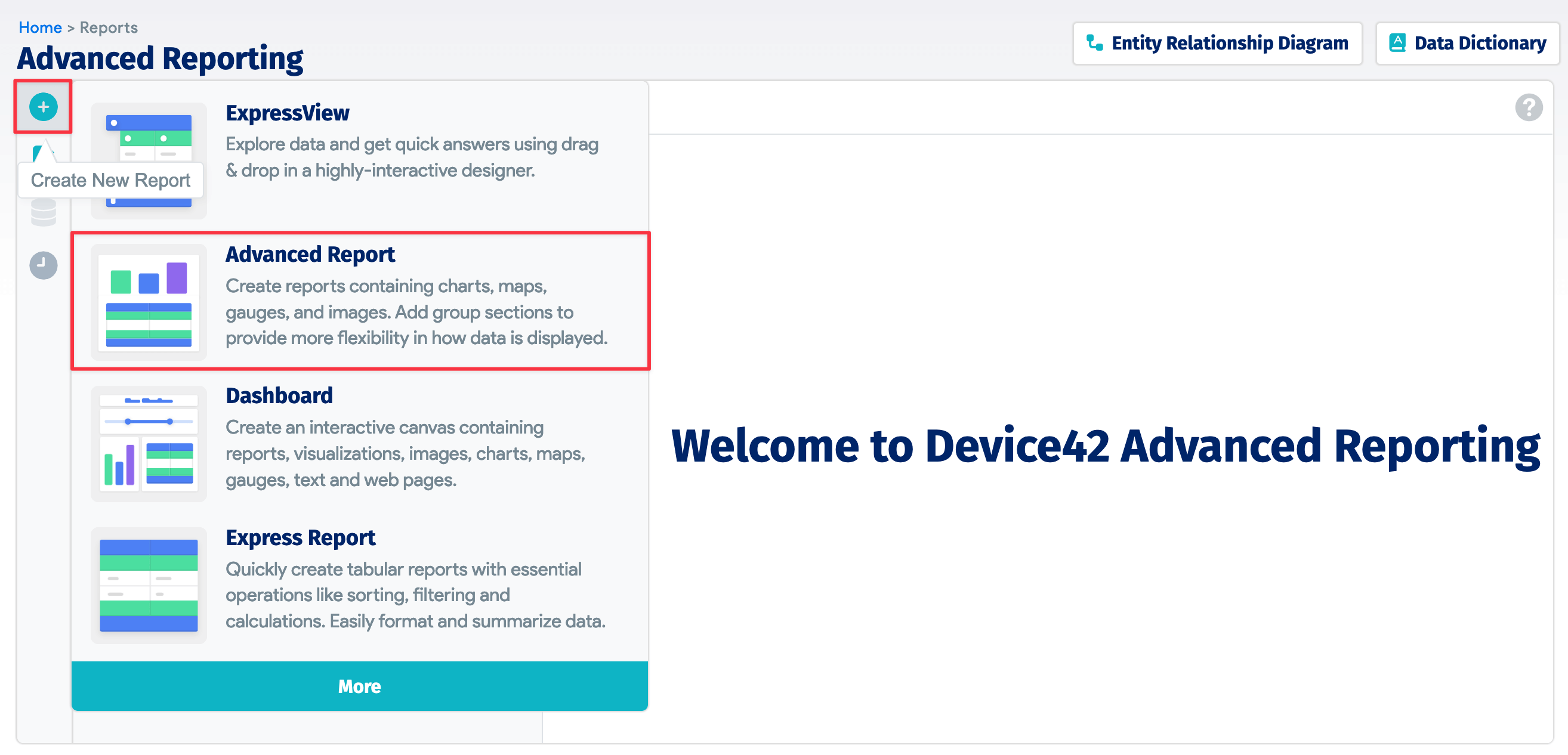Open the Data Dictionary
Image resolution: width=1568 pixels, height=755 pixels.
coord(1467,43)
